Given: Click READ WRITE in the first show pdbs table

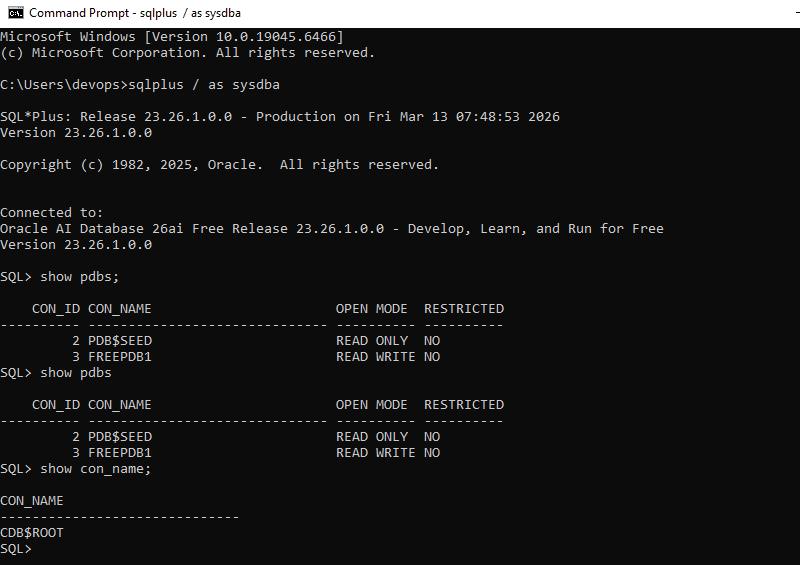Looking at the screenshot, I should (376, 357).
